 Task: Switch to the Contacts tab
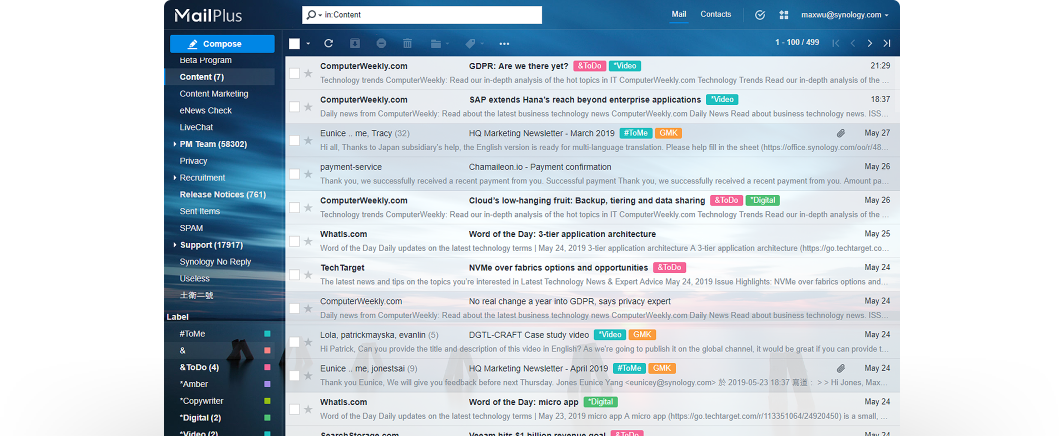click(715, 15)
